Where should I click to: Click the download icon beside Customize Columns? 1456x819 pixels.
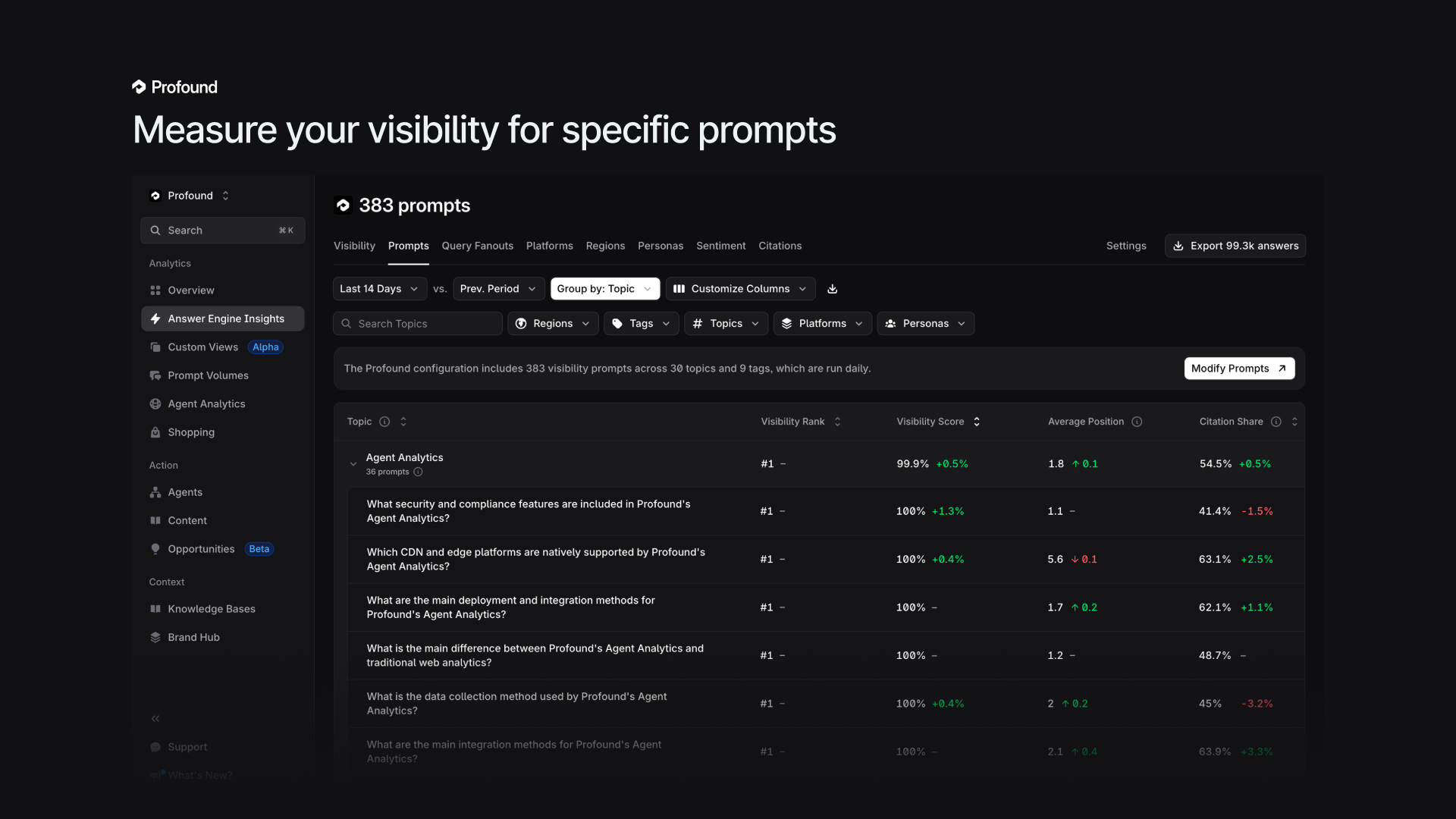pos(832,289)
